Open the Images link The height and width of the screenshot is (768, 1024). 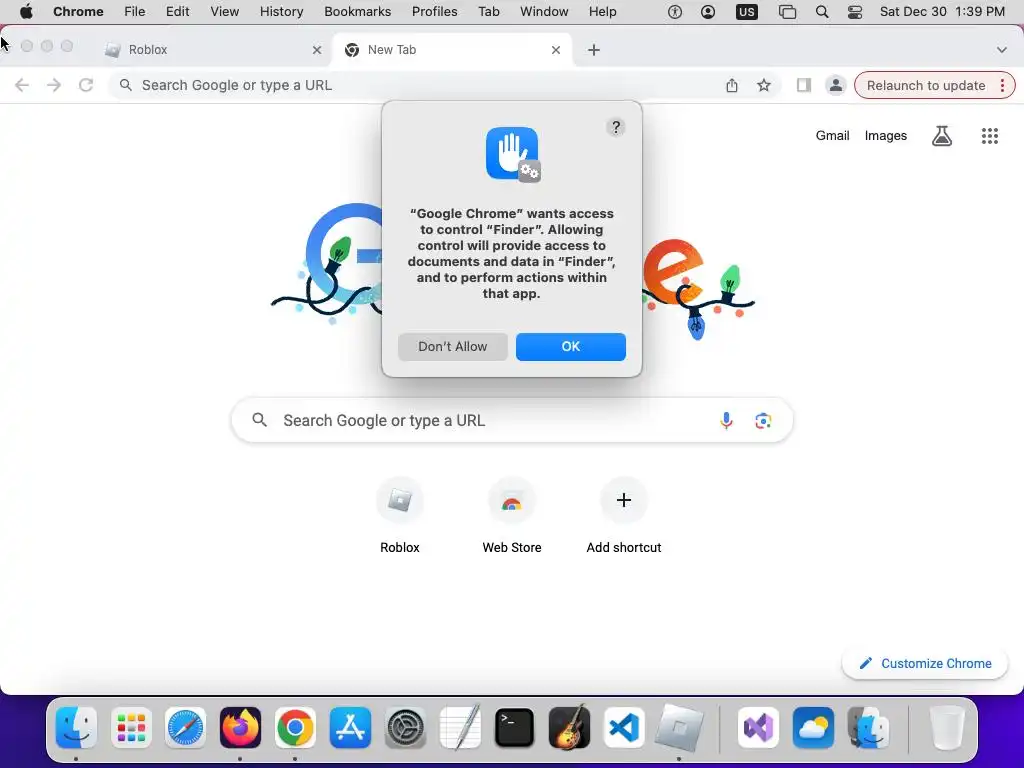(886, 136)
